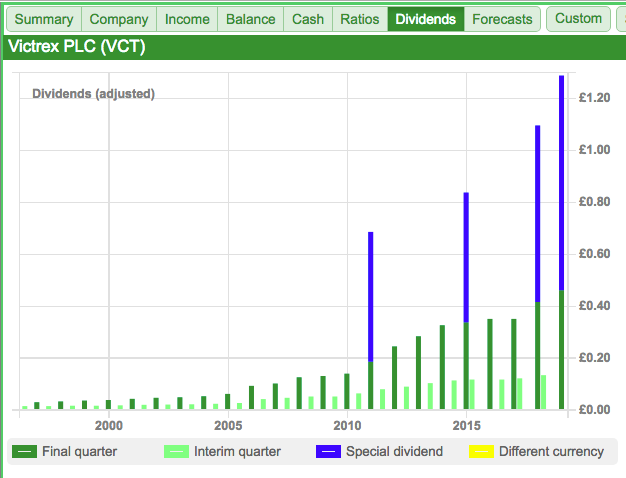
Task: Click the 2010 x-axis label
Action: pos(347,426)
